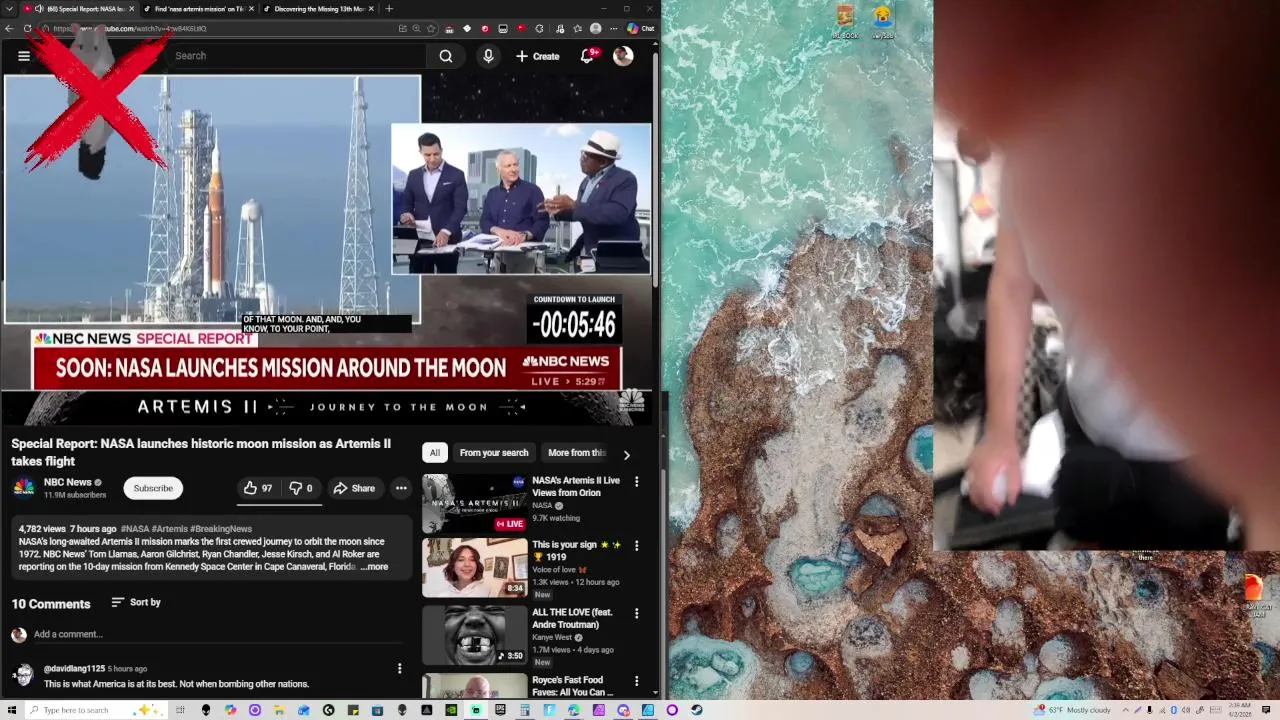This screenshot has width=1280, height=720.
Task: Open options for NASA's Artemis II Live video
Action: pos(636,482)
